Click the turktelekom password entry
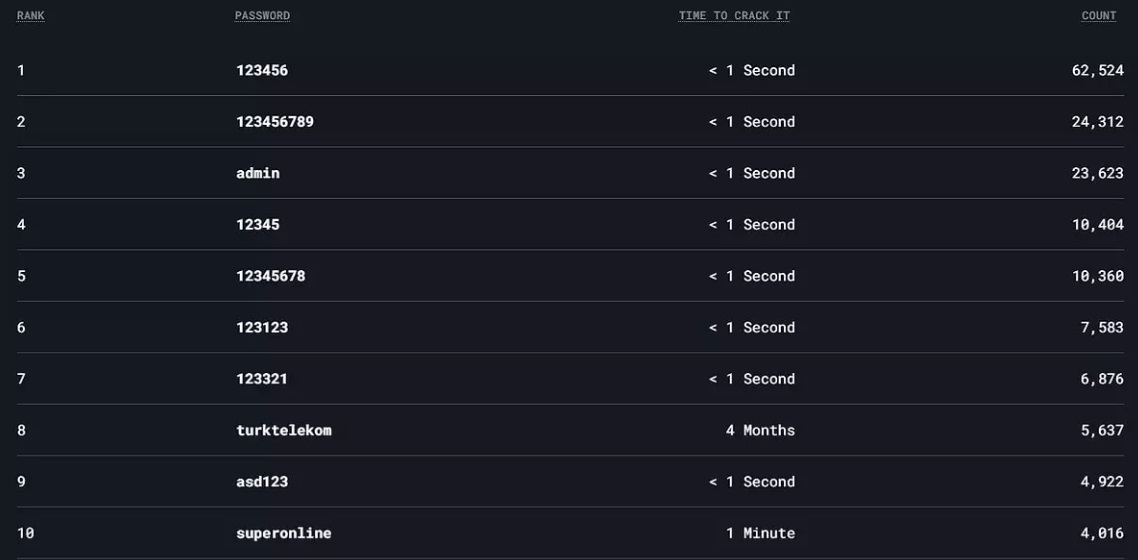The image size is (1138, 560). point(284,431)
